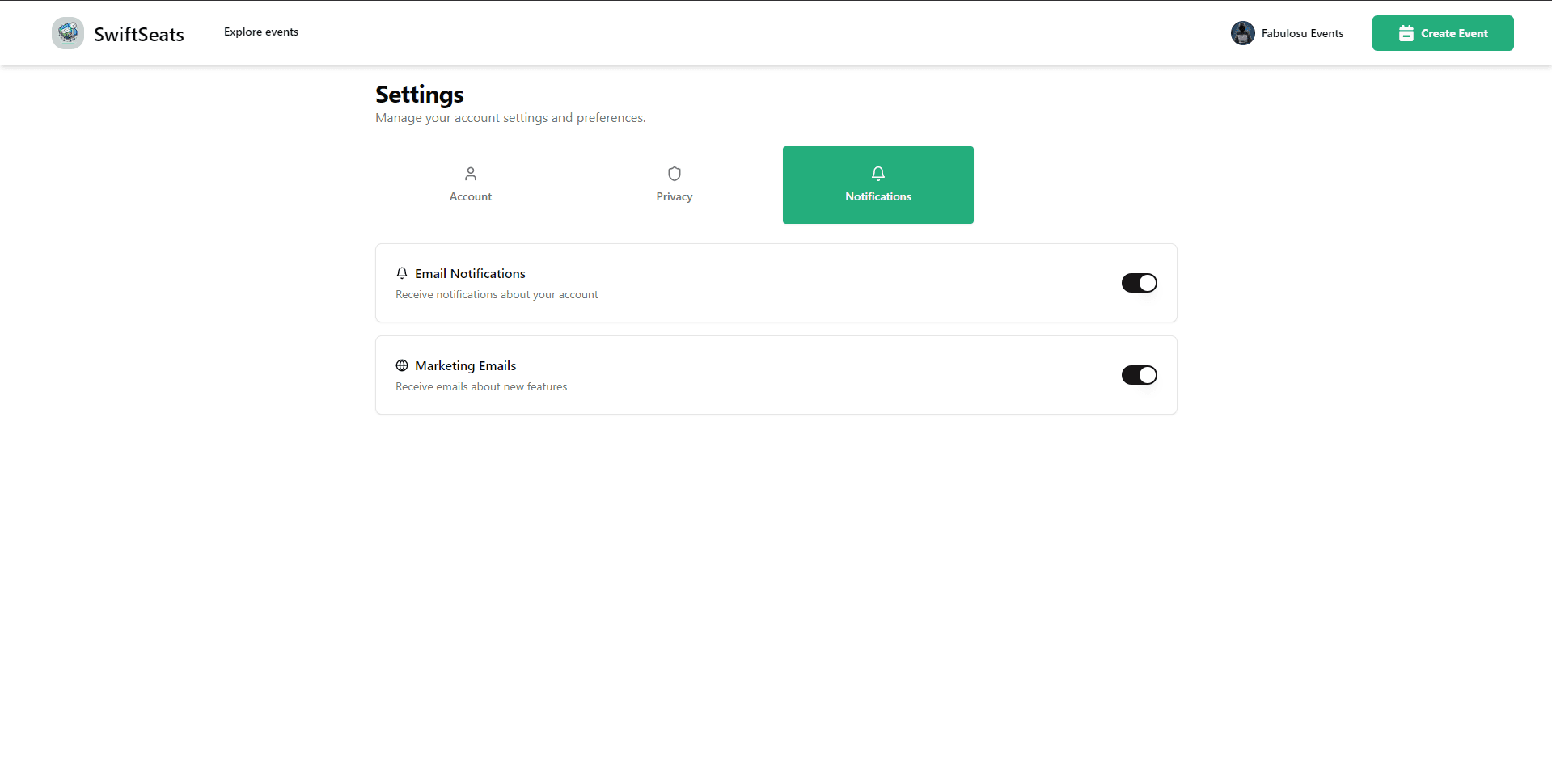Turn off the Marketing Emails switch

1139,375
